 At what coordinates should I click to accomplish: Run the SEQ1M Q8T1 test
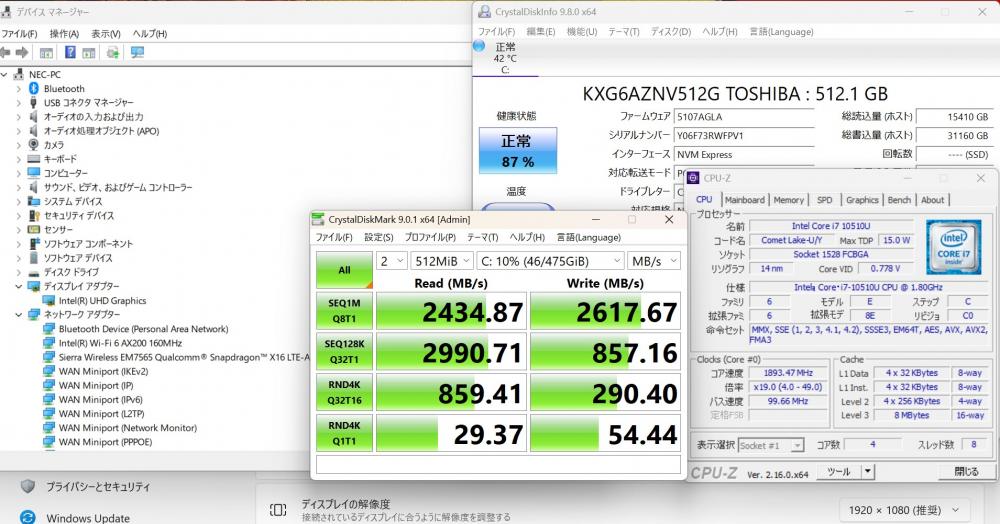[x=344, y=311]
